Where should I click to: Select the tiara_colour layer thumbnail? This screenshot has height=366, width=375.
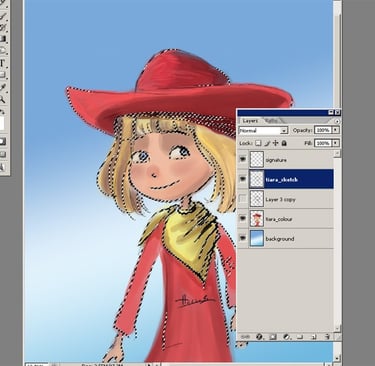257,219
